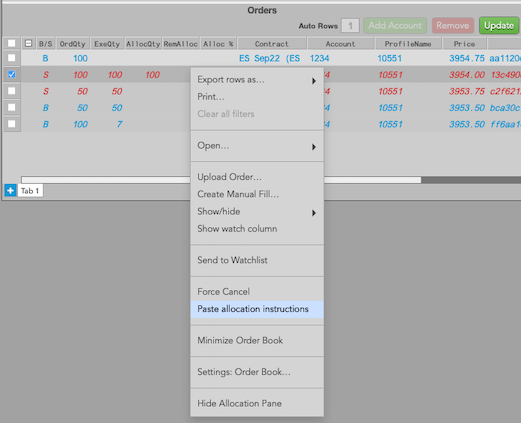The width and height of the screenshot is (521, 423).
Task: Click the Auto Rows number field
Action: click(350, 26)
